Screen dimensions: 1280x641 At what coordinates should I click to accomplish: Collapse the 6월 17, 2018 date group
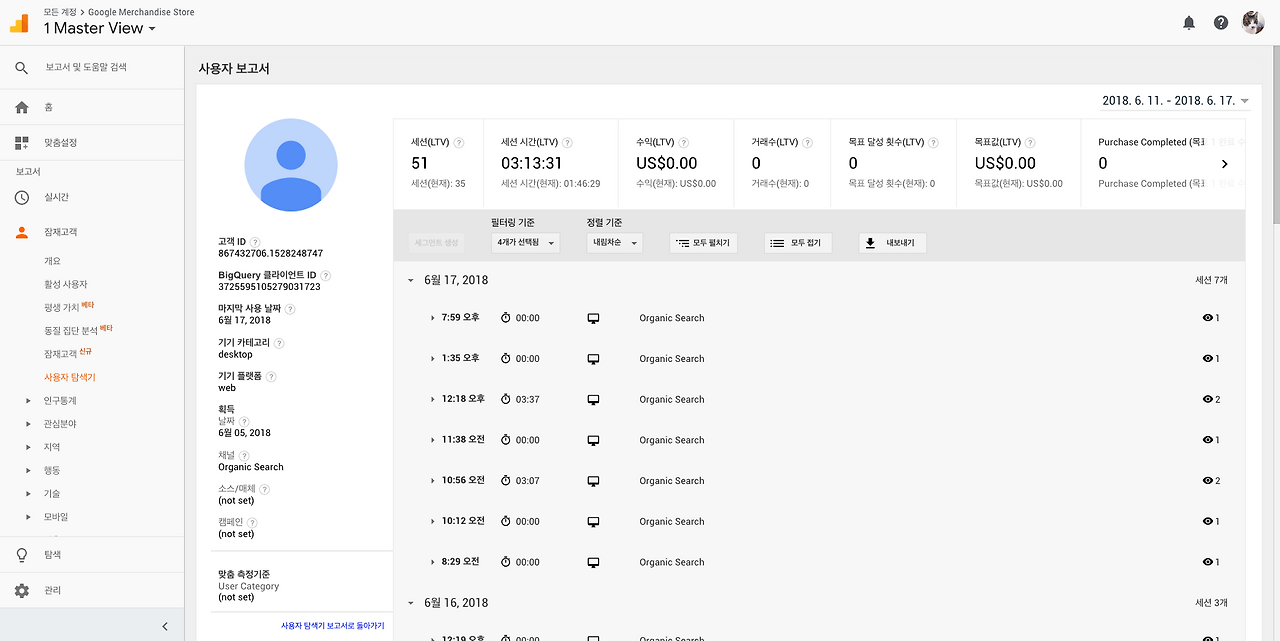pyautogui.click(x=410, y=281)
